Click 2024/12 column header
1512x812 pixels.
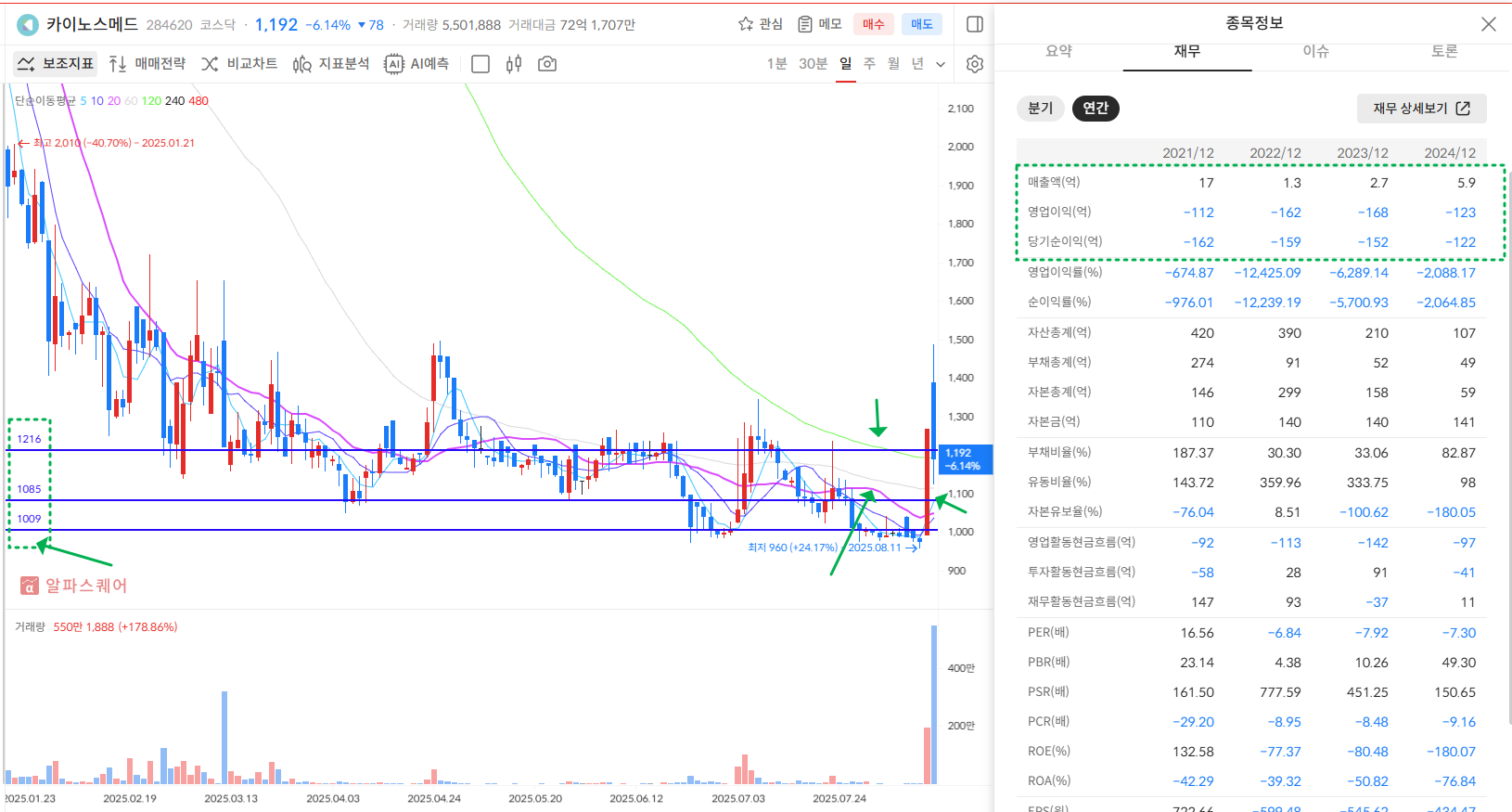[x=1450, y=153]
